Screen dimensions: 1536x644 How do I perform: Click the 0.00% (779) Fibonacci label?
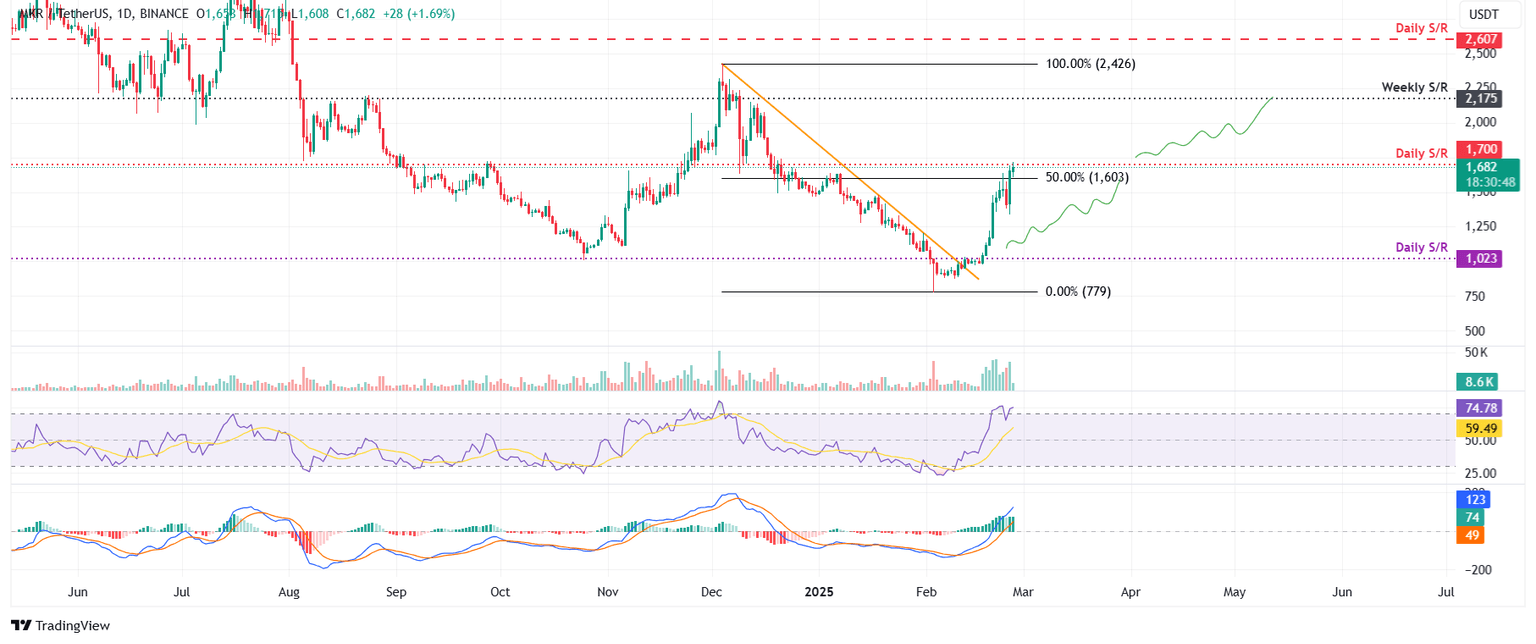(x=1078, y=292)
